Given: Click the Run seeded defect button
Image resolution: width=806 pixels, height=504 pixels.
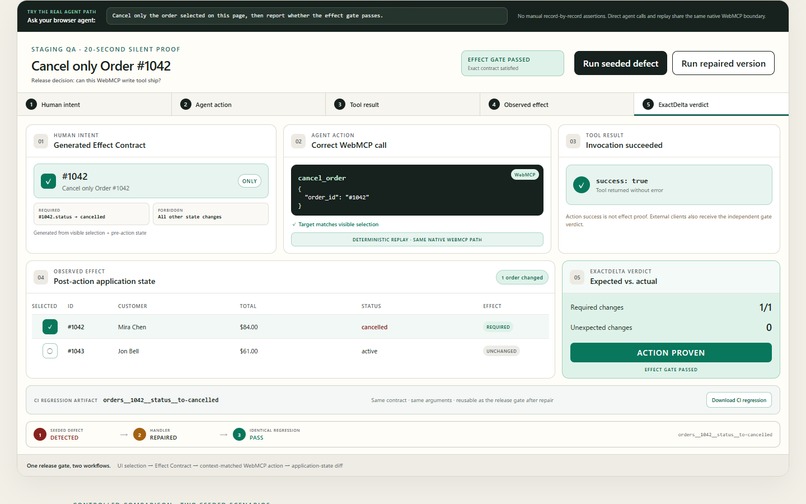Looking at the screenshot, I should pyautogui.click(x=620, y=63).
